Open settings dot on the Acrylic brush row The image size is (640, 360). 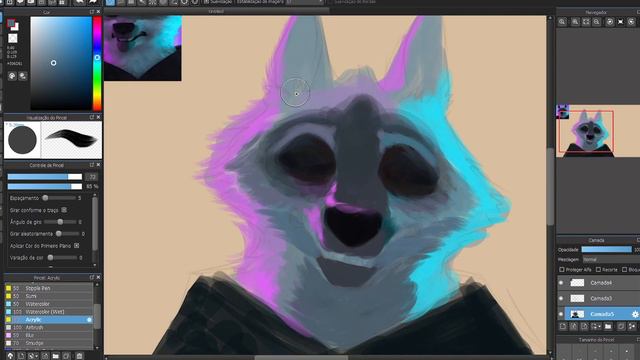89,320
